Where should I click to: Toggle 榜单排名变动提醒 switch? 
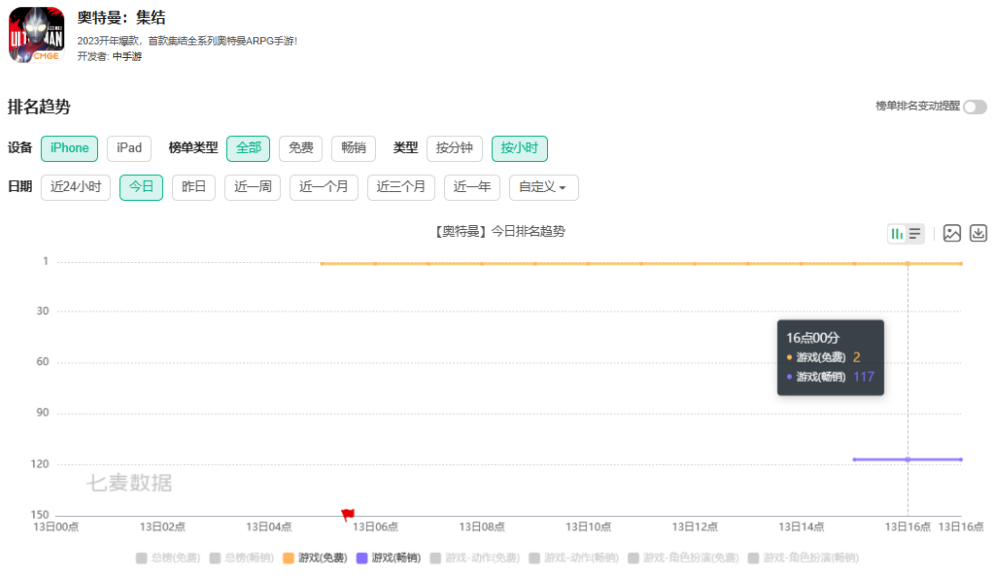point(975,106)
